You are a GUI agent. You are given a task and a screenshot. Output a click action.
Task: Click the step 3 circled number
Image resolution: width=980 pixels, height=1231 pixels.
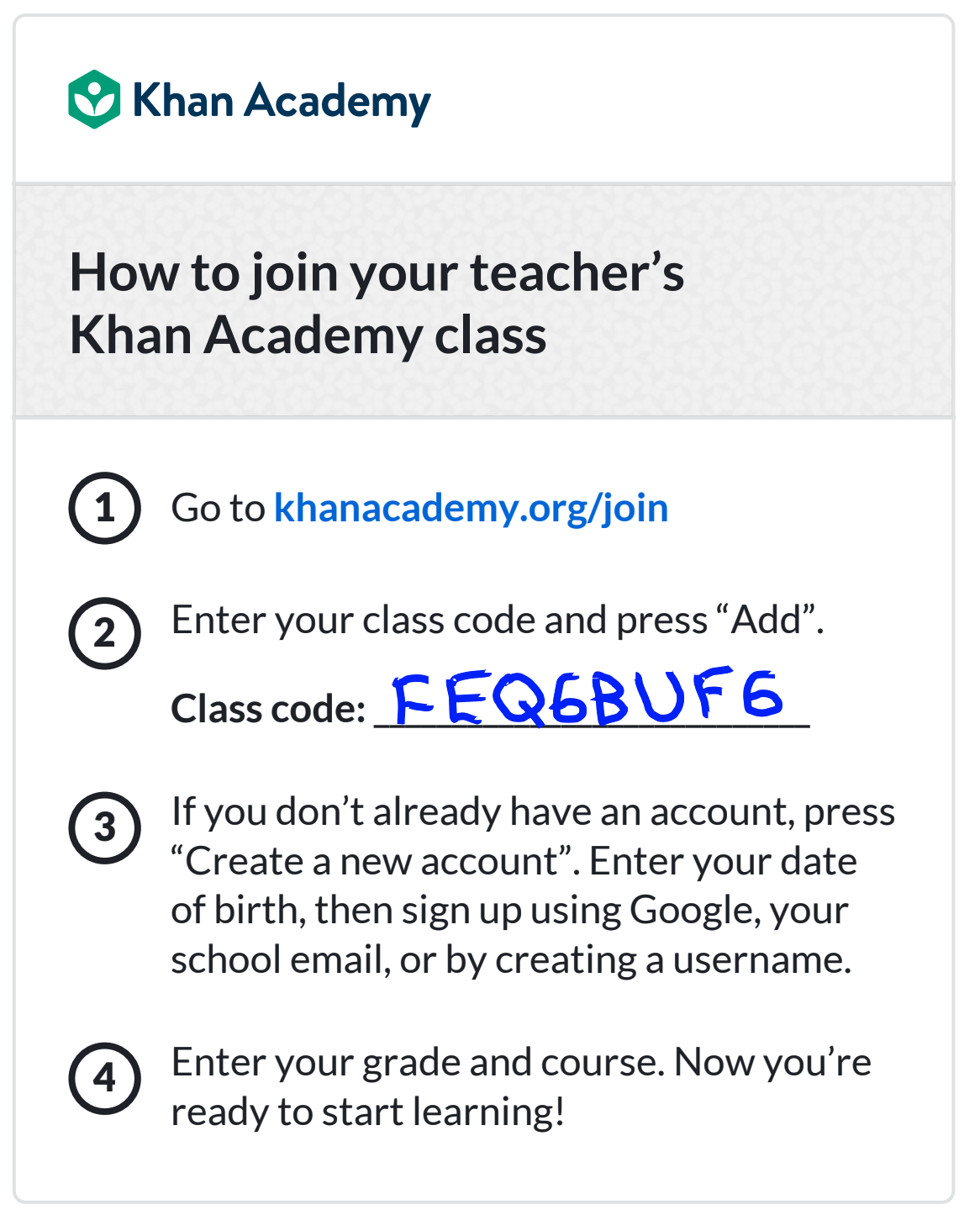pos(104,827)
